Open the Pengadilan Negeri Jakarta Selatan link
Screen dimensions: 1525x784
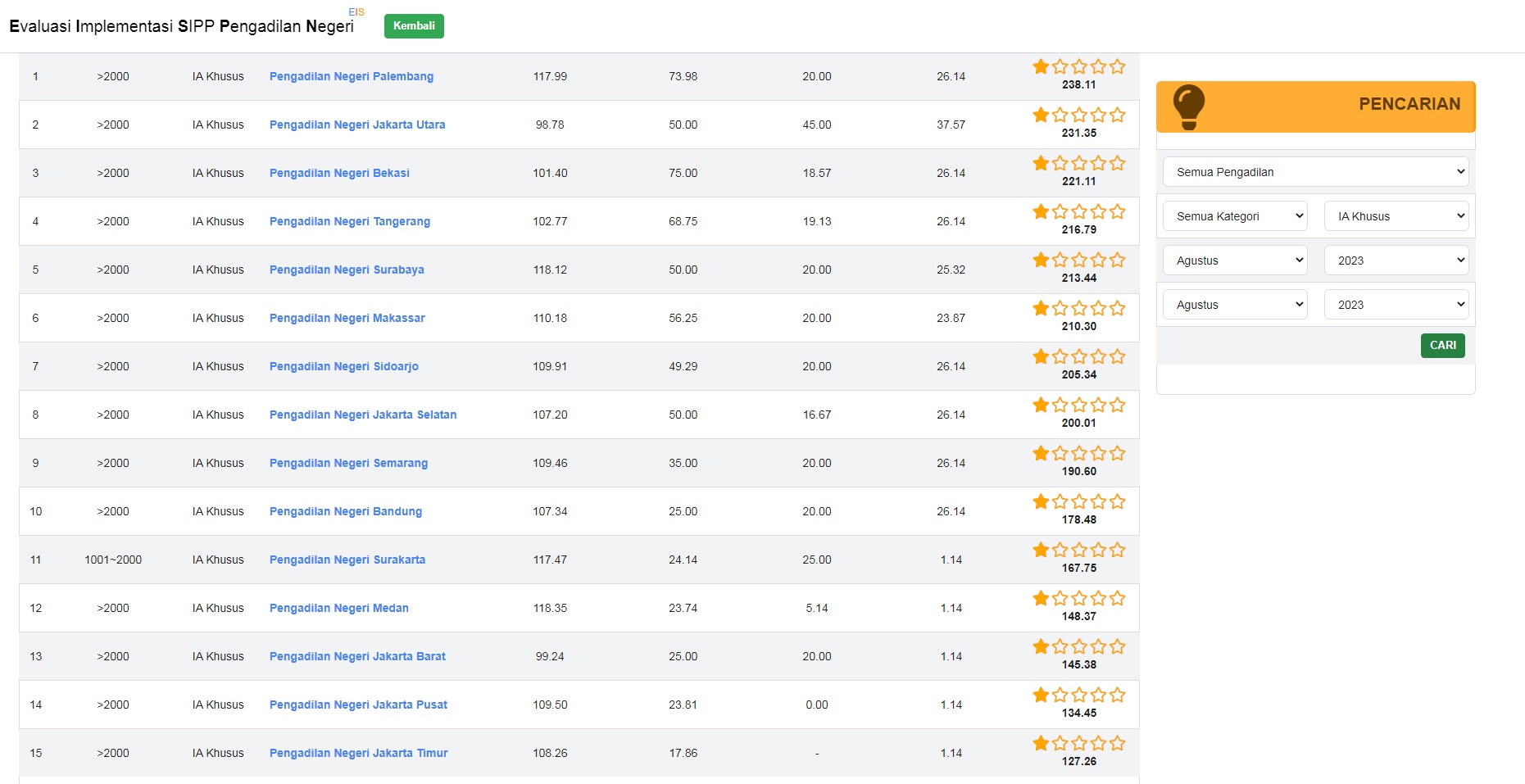363,415
